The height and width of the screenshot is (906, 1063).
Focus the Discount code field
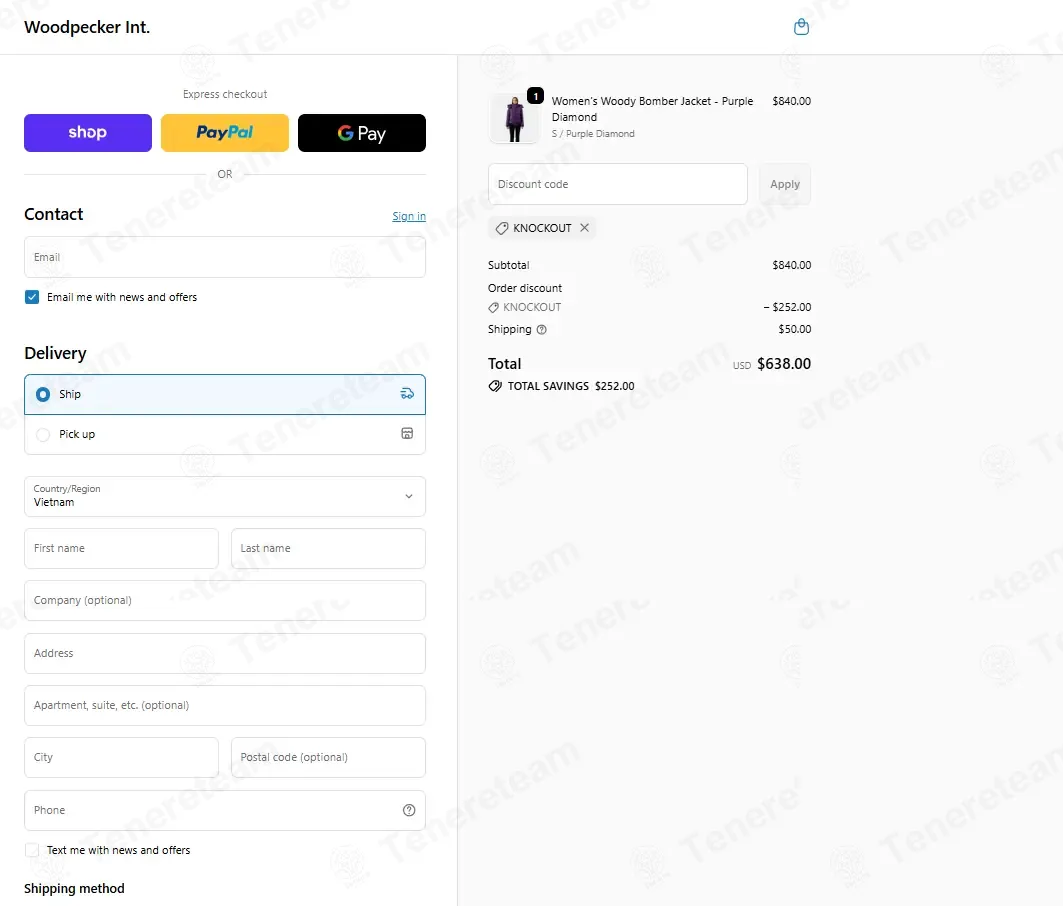click(618, 184)
